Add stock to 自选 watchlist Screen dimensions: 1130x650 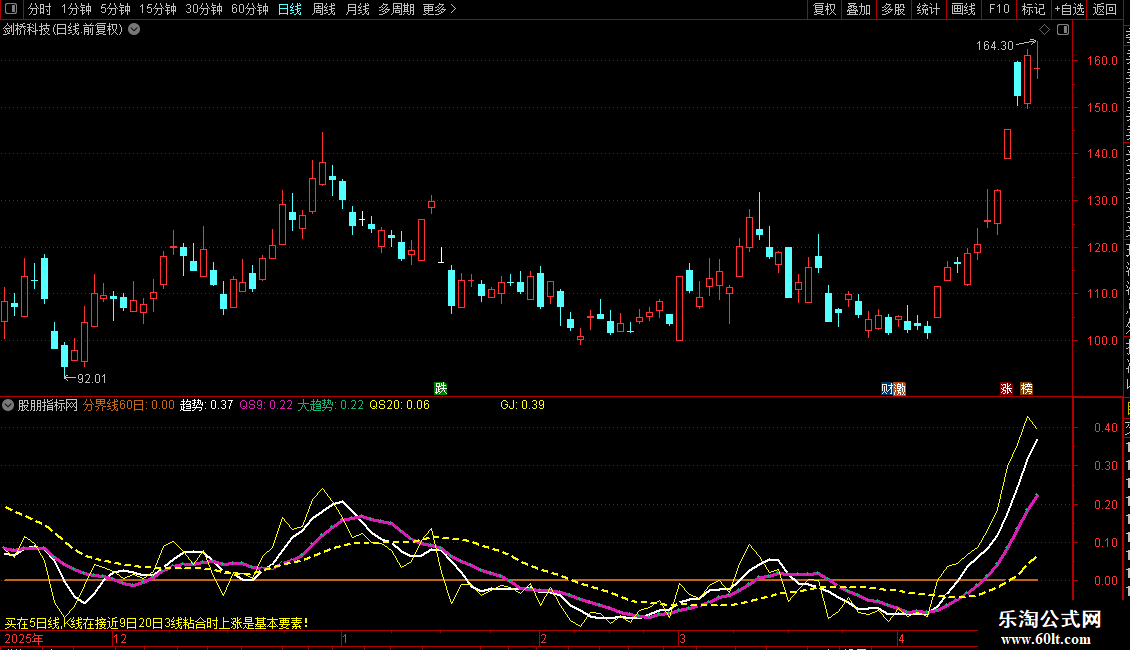[1069, 9]
